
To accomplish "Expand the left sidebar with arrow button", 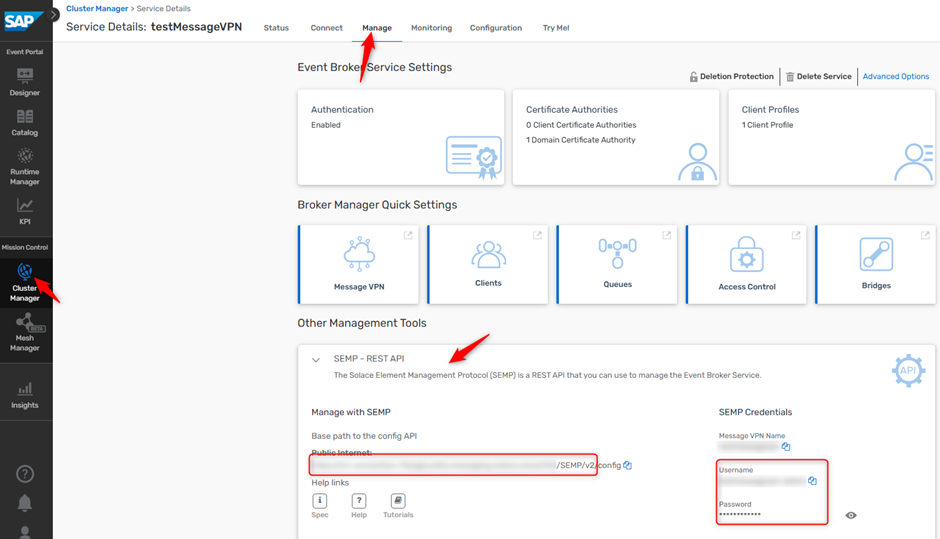I will [x=54, y=15].
